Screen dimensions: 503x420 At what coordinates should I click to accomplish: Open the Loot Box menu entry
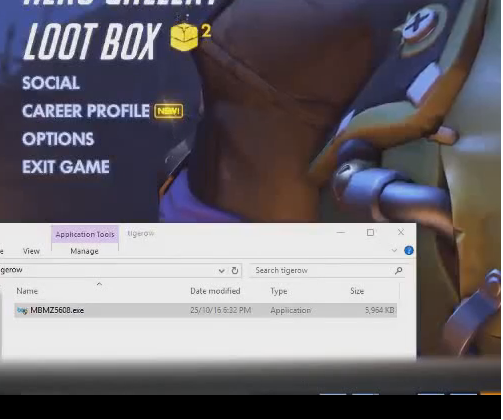pos(92,42)
